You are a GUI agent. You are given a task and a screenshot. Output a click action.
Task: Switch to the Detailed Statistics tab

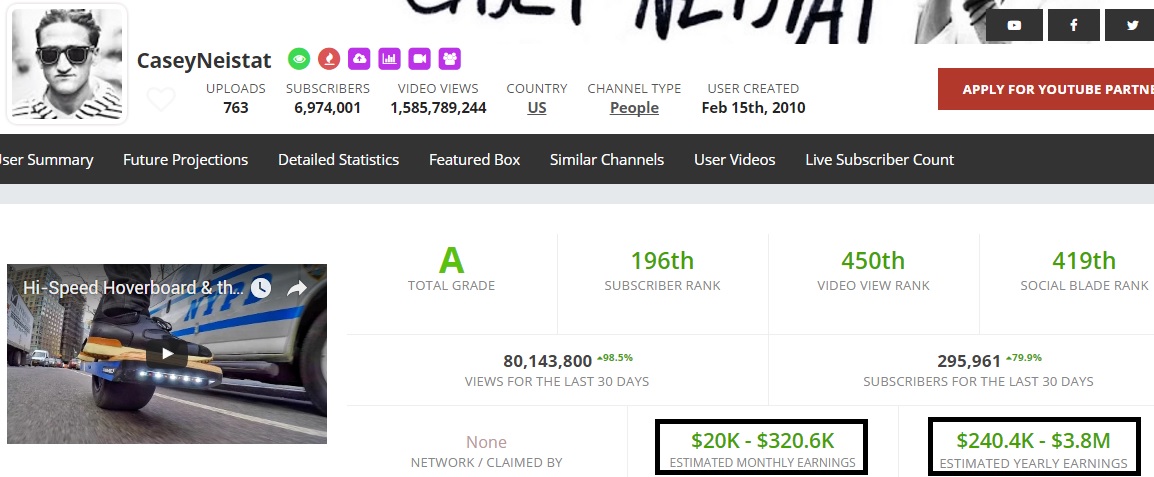click(x=338, y=160)
